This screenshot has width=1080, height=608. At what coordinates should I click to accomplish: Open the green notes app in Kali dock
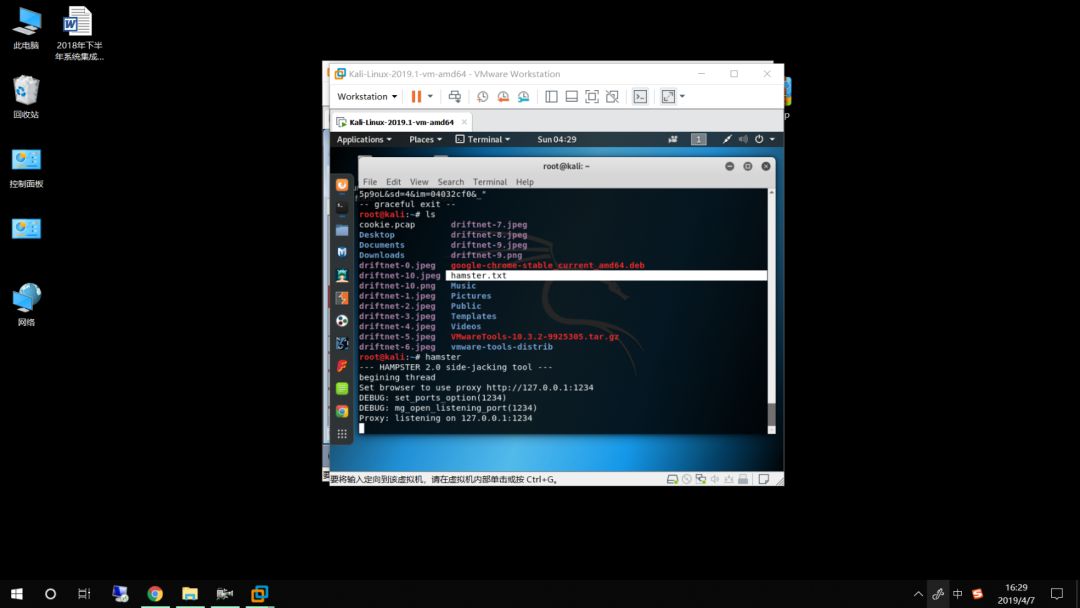[x=342, y=388]
